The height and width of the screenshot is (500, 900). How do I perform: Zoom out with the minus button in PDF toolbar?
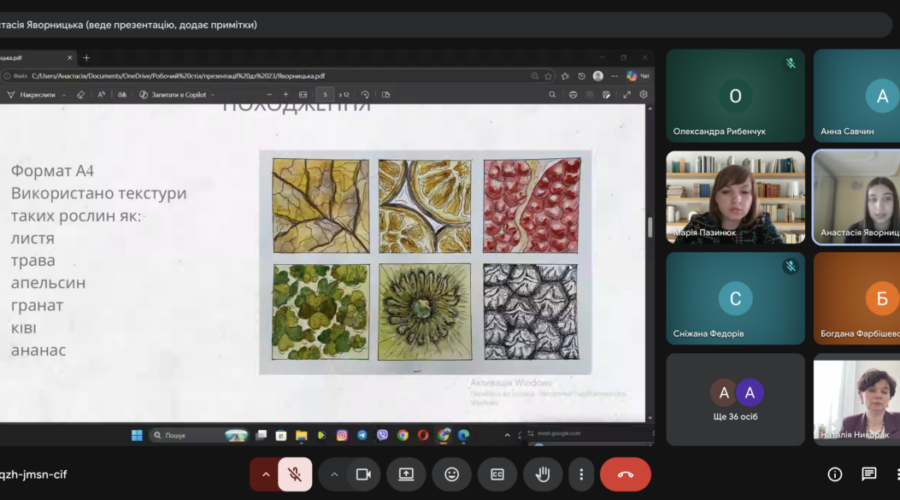tap(269, 95)
